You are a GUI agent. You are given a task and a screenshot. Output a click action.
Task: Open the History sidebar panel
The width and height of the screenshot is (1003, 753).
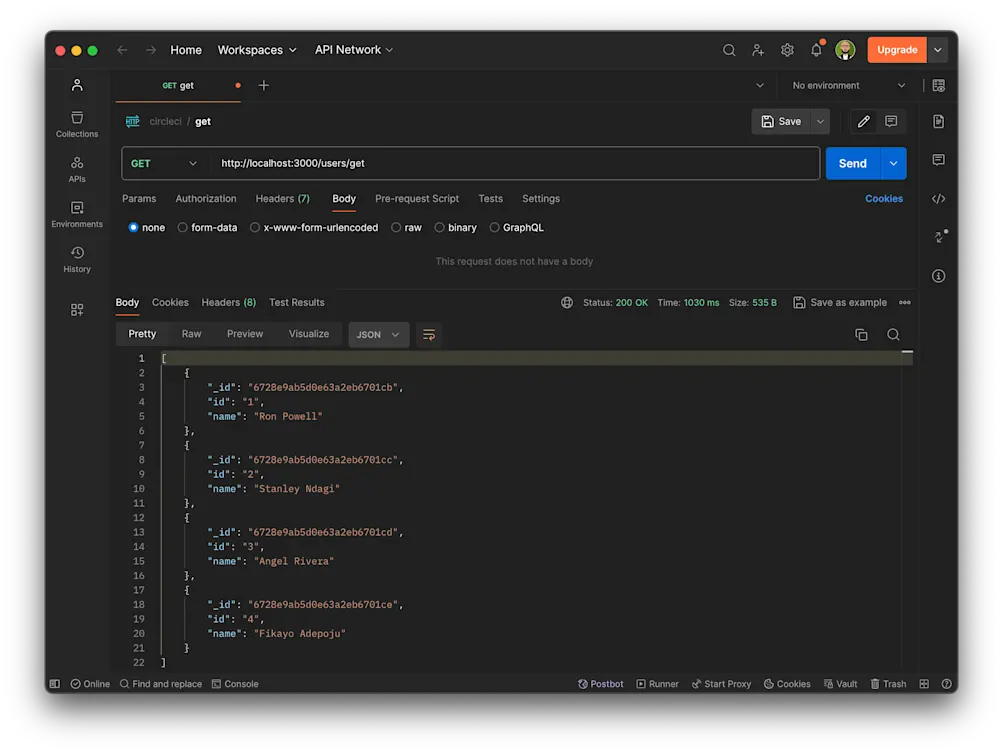[x=77, y=259]
